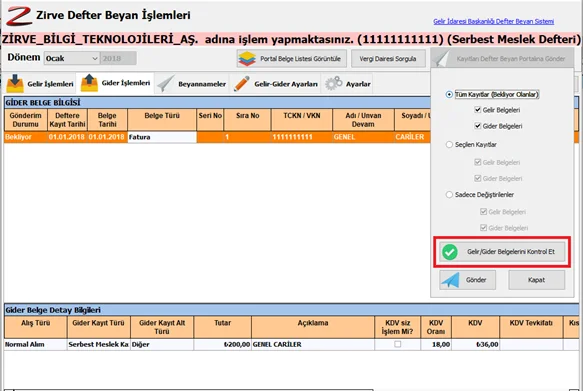This screenshot has width=583, height=391.
Task: Open the Ayarlar tab
Action: click(x=348, y=84)
